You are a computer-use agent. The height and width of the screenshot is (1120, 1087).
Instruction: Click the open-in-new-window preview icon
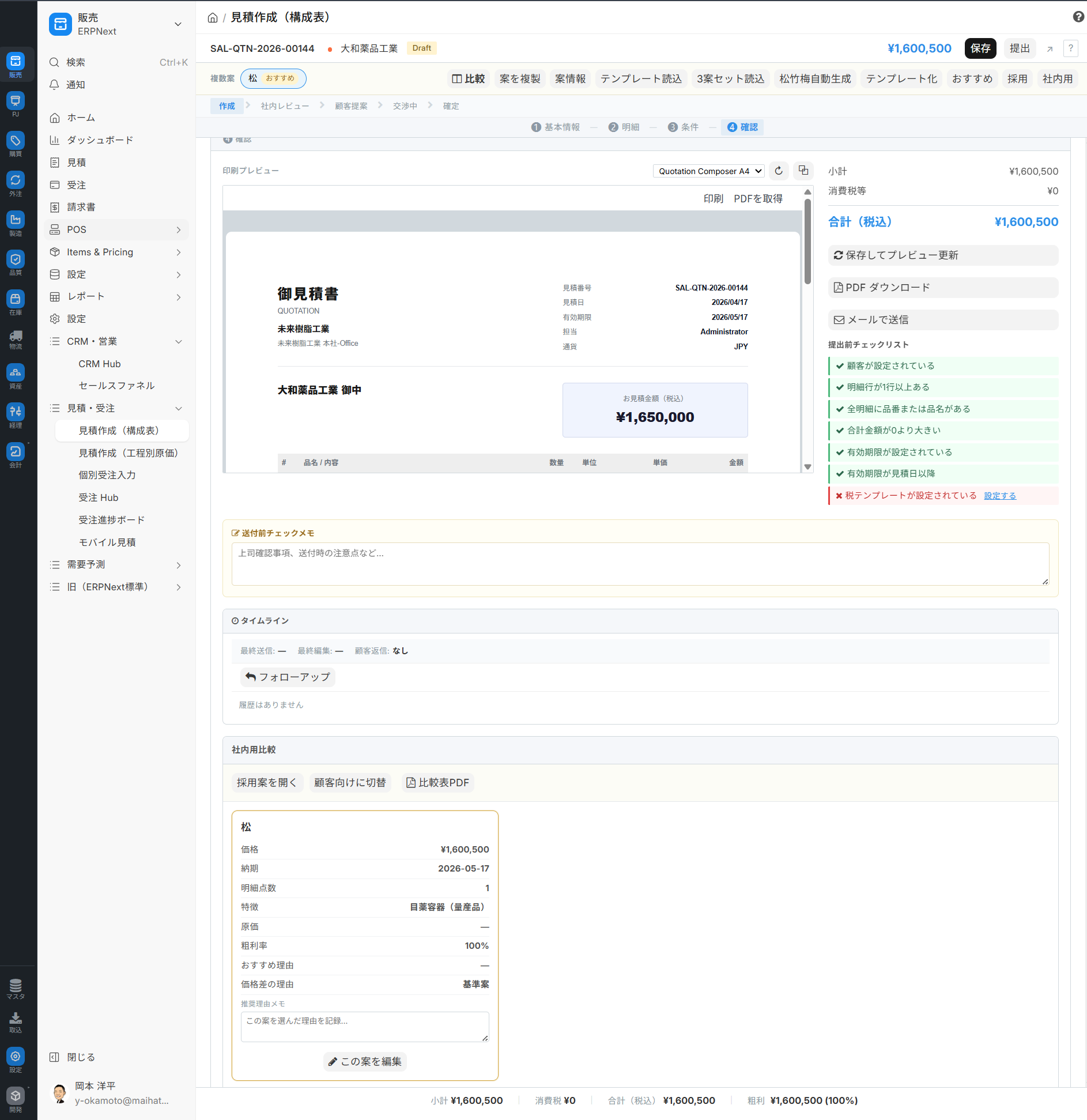(x=803, y=171)
